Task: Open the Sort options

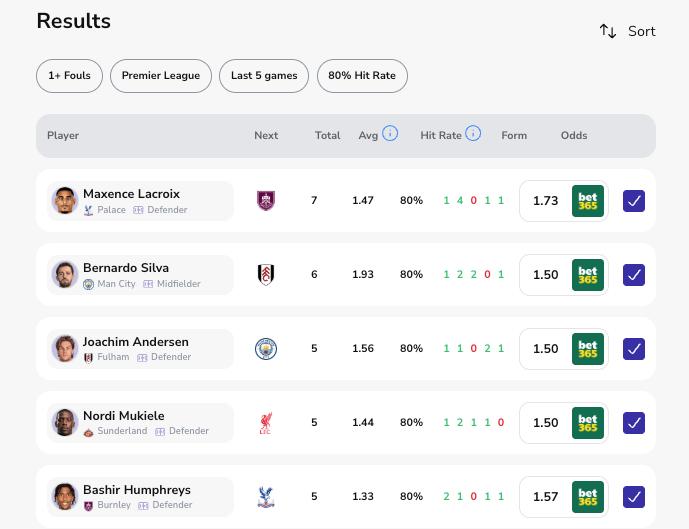Action: (x=627, y=32)
